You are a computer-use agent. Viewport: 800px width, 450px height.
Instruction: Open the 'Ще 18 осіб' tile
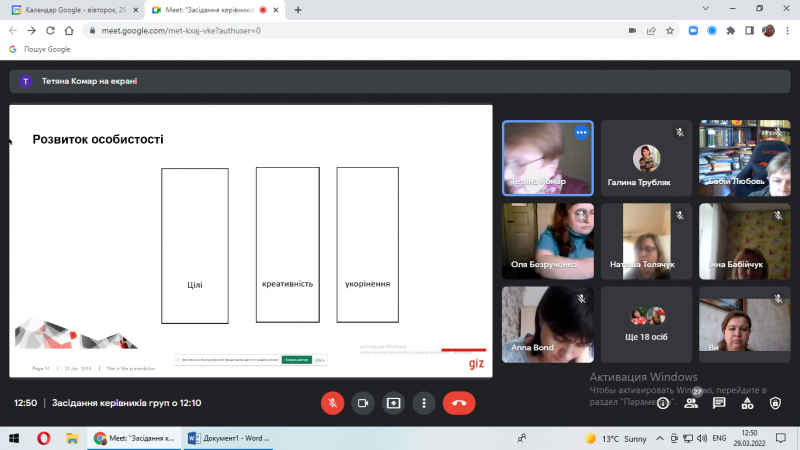pyautogui.click(x=646, y=324)
